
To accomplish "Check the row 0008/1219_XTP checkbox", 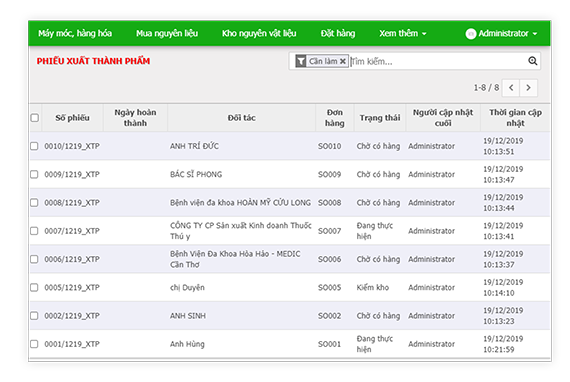I will point(34,202).
